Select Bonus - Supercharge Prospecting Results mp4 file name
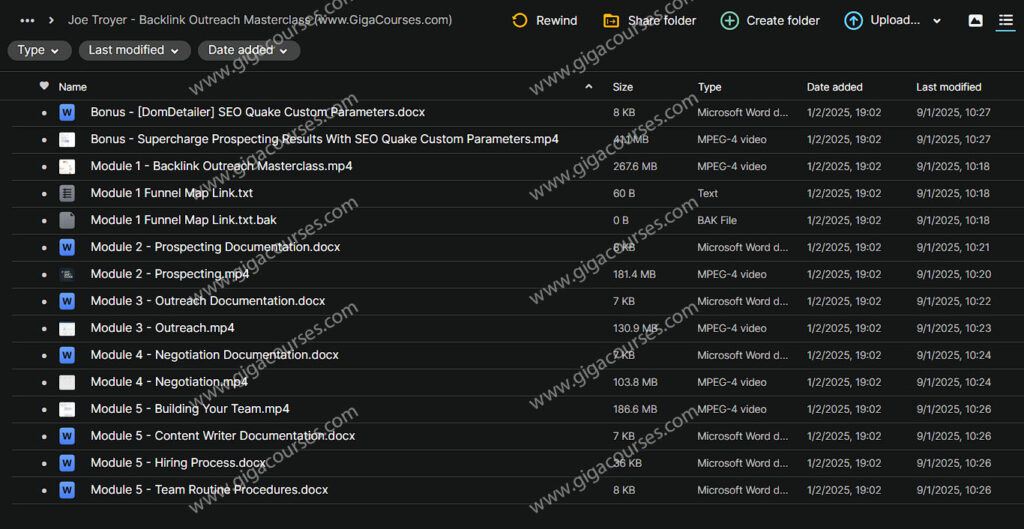 pos(325,139)
